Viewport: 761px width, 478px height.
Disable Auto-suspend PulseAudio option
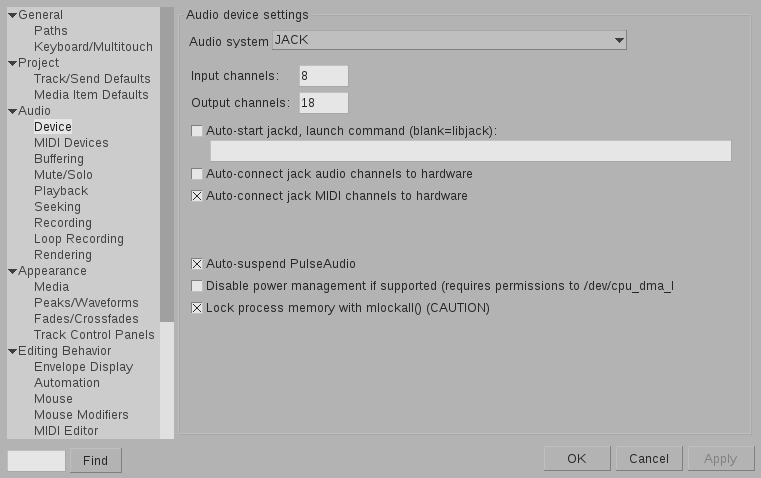197,264
